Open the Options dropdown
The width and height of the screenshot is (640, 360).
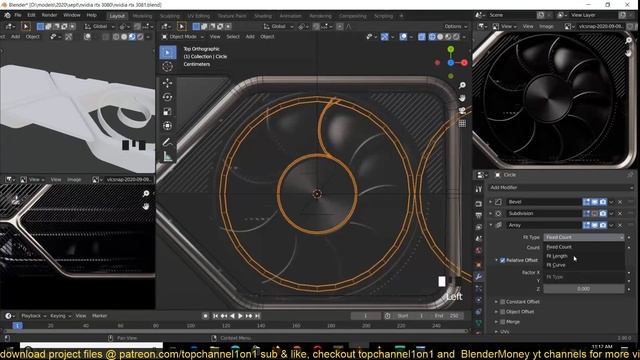(456, 27)
